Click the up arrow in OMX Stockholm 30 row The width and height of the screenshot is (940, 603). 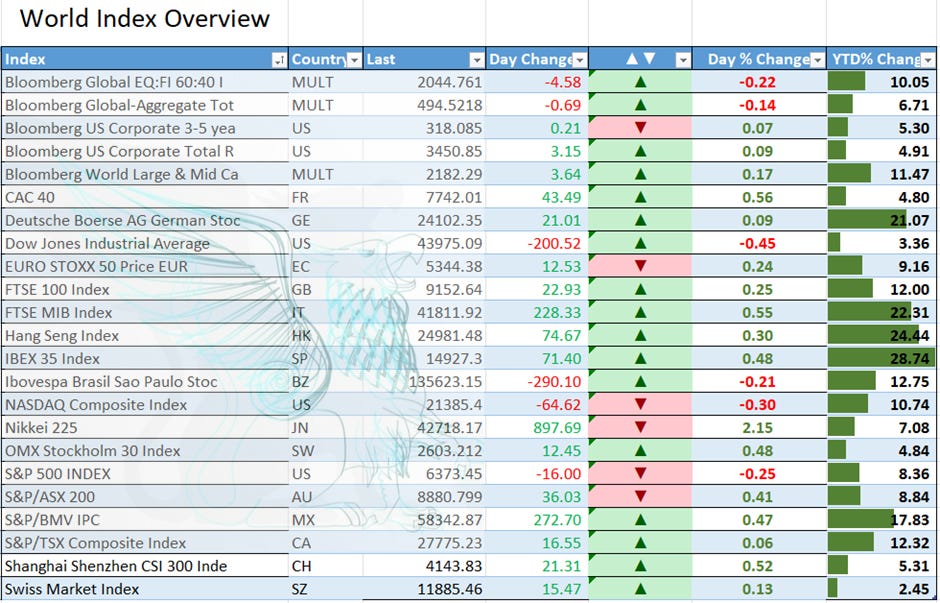click(x=640, y=451)
